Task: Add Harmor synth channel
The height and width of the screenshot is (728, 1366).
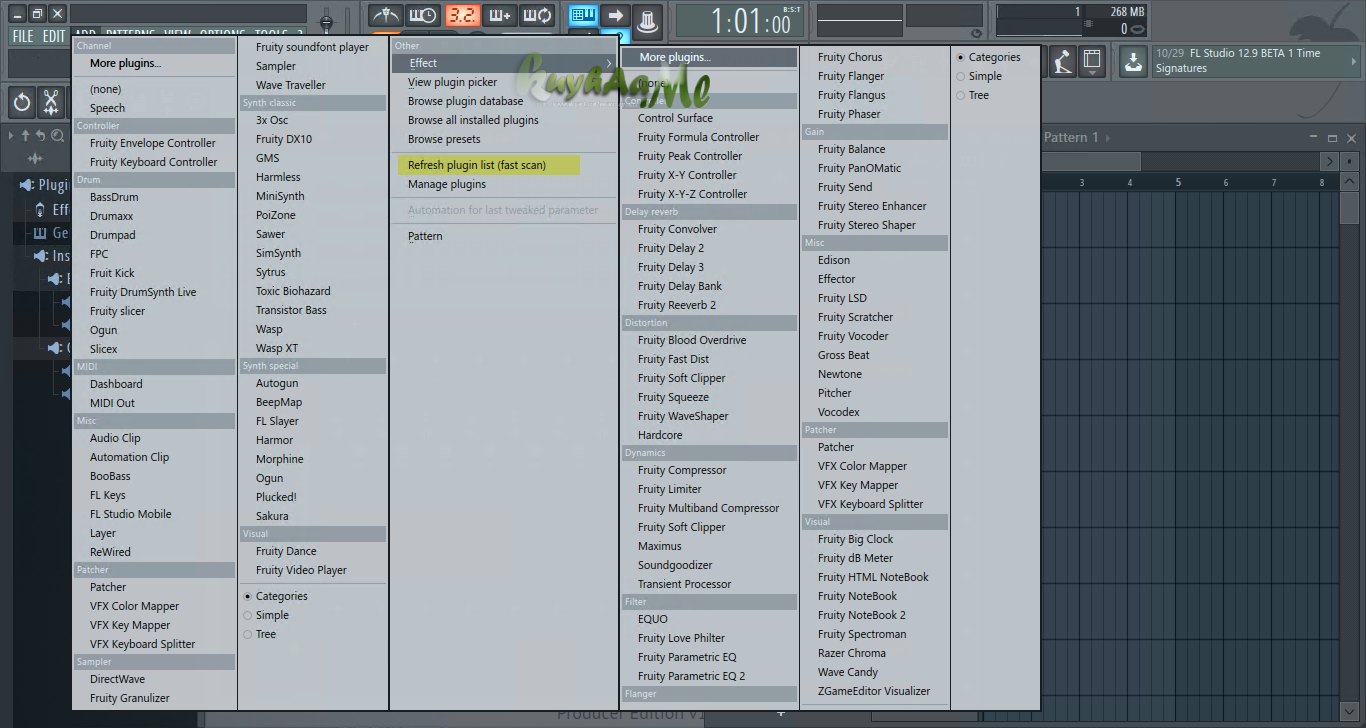Action: point(274,440)
